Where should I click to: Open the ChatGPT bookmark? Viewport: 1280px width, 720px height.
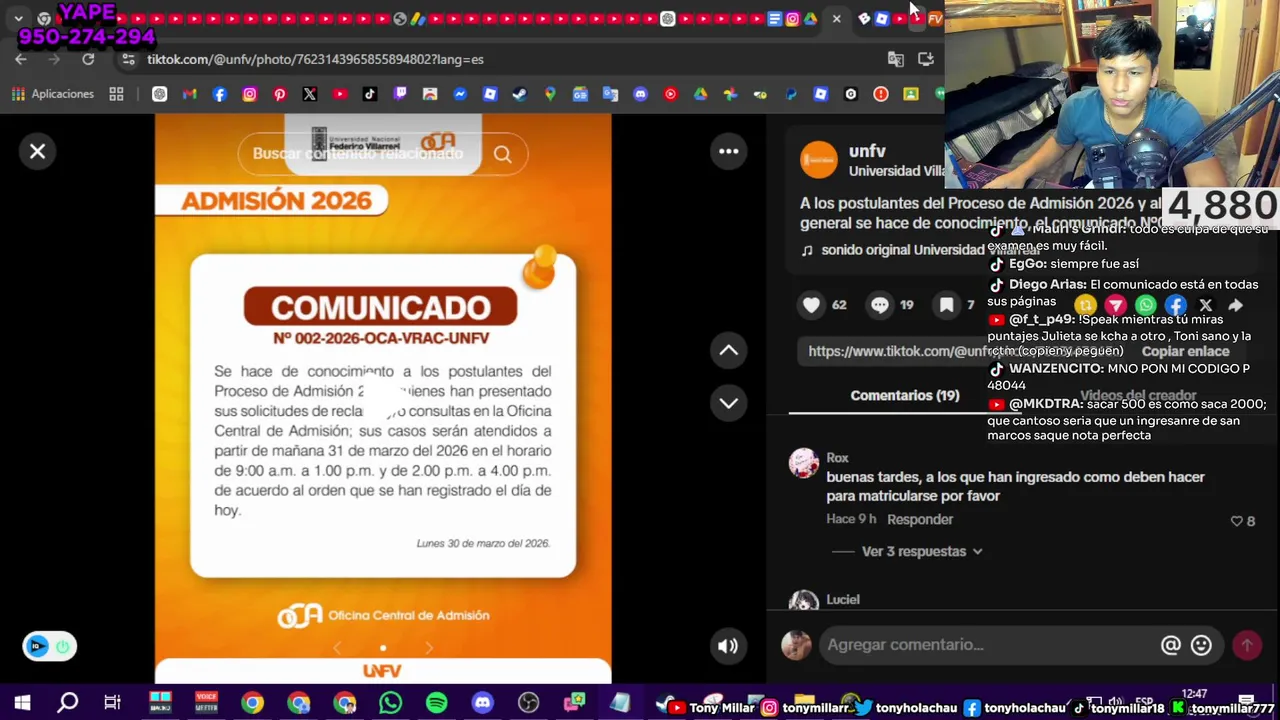click(160, 94)
